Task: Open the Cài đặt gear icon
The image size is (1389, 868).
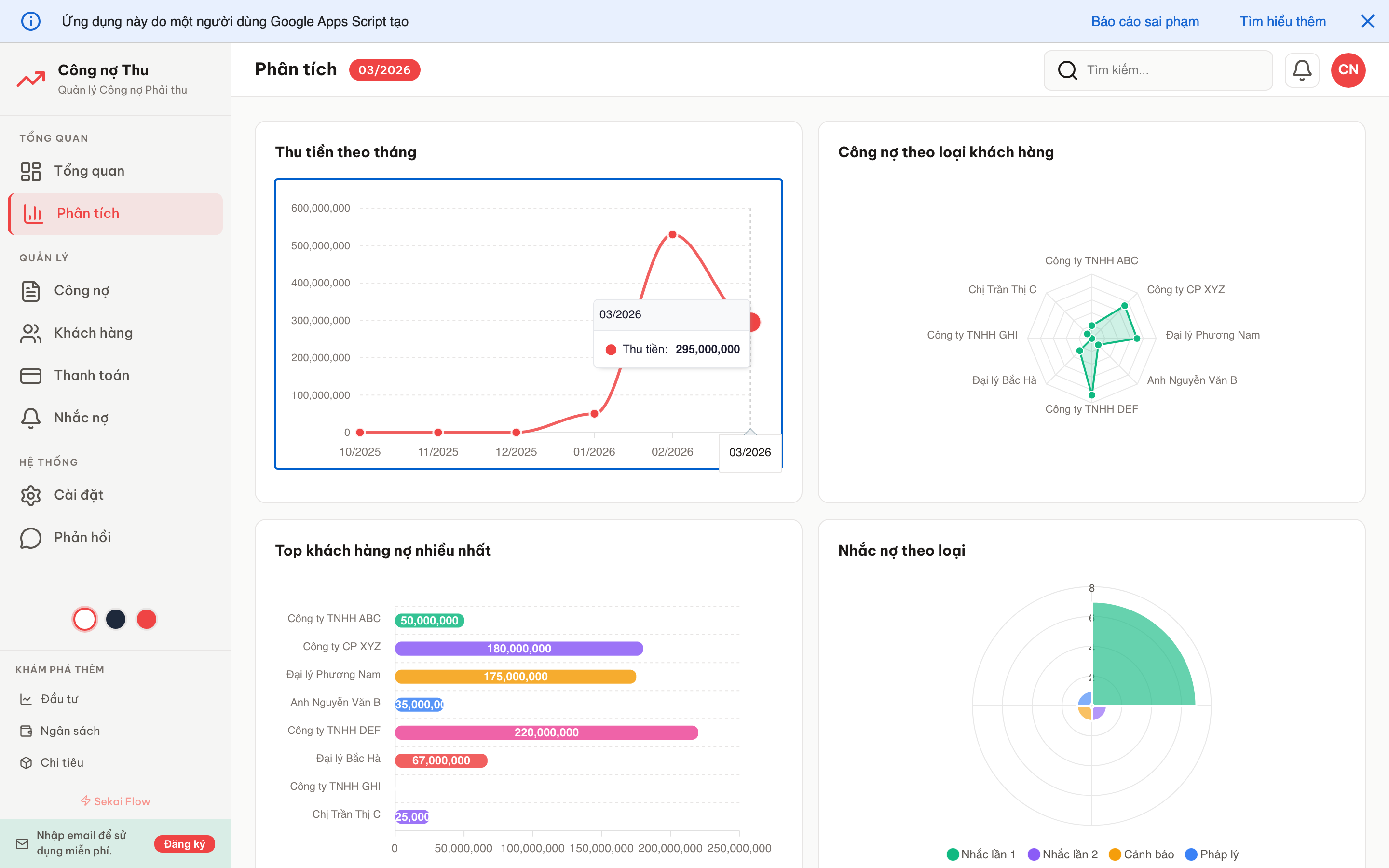Action: [x=30, y=494]
